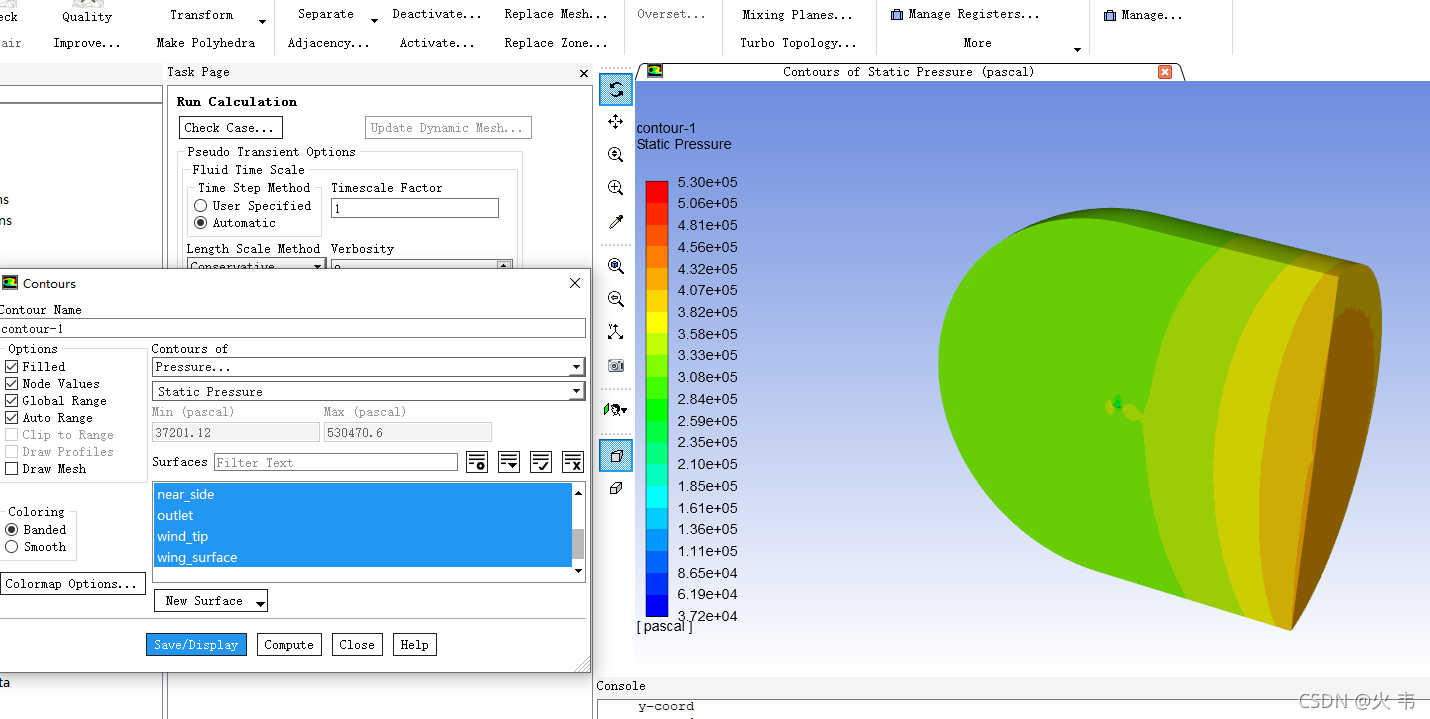
Task: Click the rotate view tool icon
Action: click(616, 90)
